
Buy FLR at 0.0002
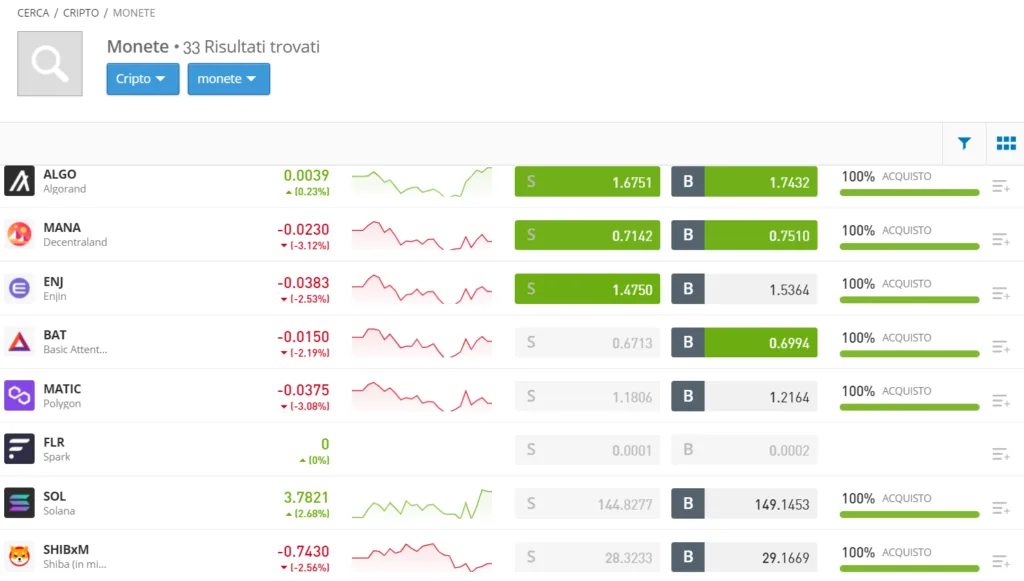point(744,450)
